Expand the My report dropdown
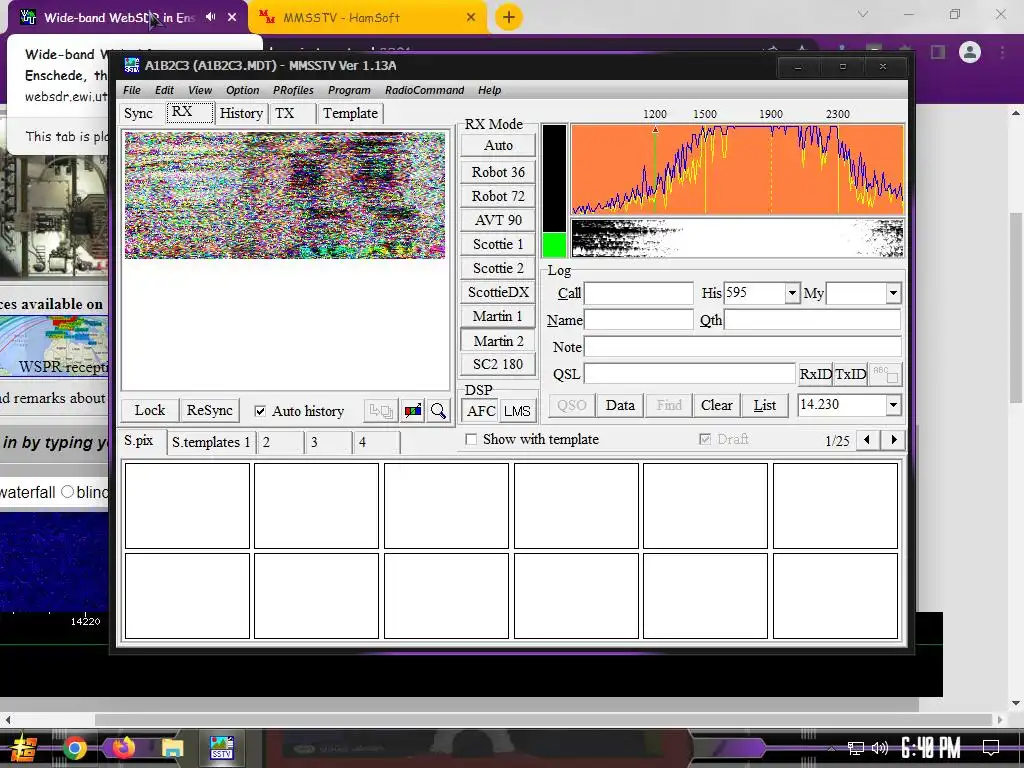 pyautogui.click(x=893, y=293)
